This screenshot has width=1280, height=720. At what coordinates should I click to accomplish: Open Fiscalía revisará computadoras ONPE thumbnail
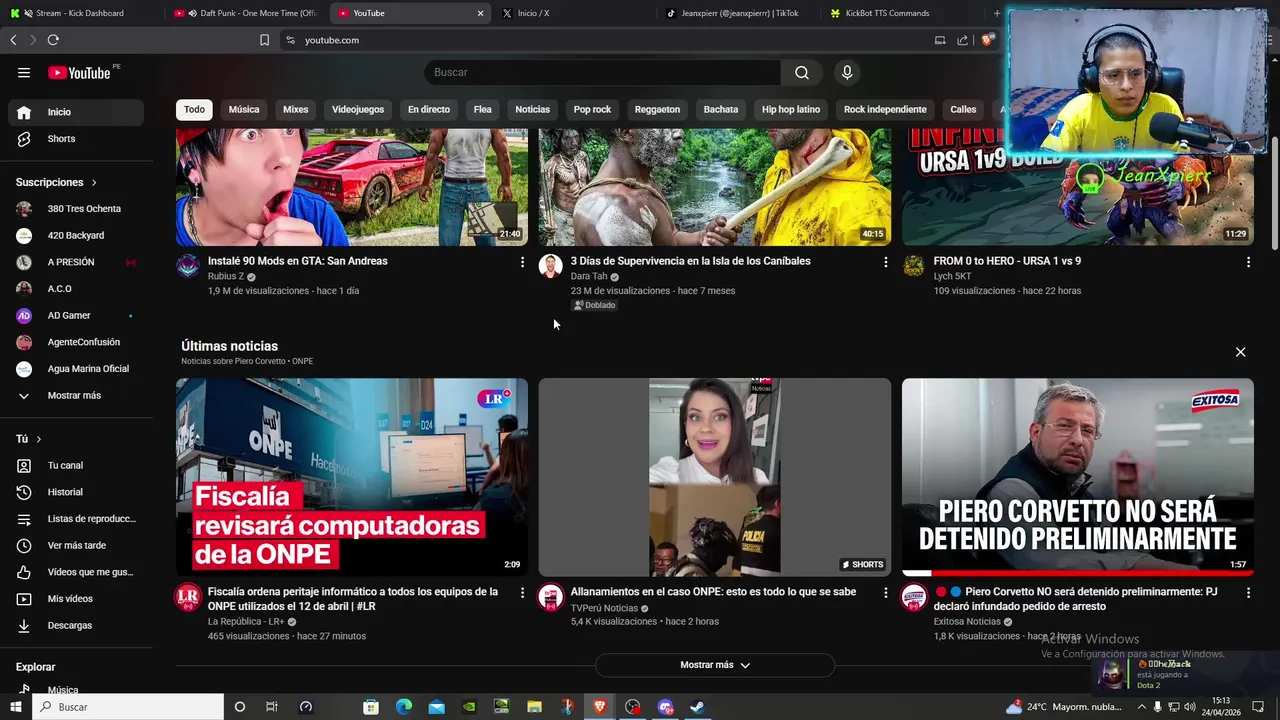point(352,477)
